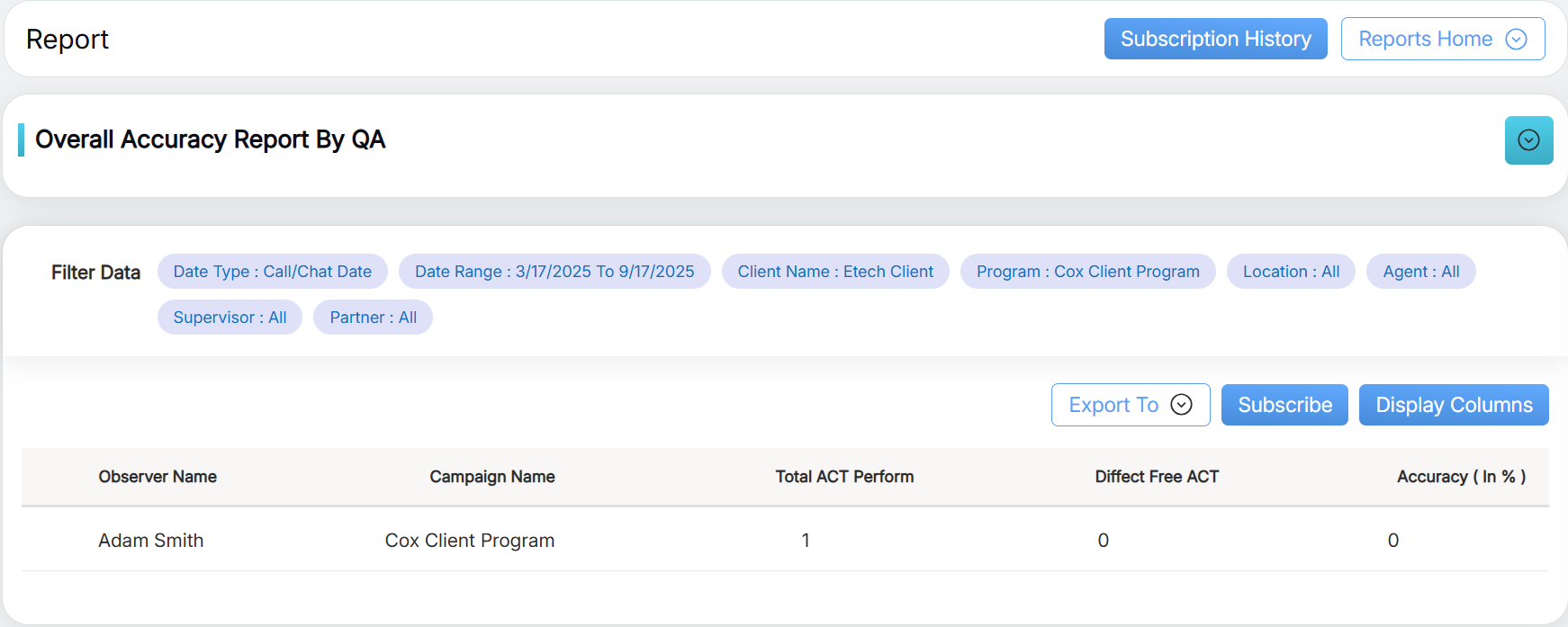Click the Date Type filter chip
The image size is (1568, 627).
click(272, 272)
